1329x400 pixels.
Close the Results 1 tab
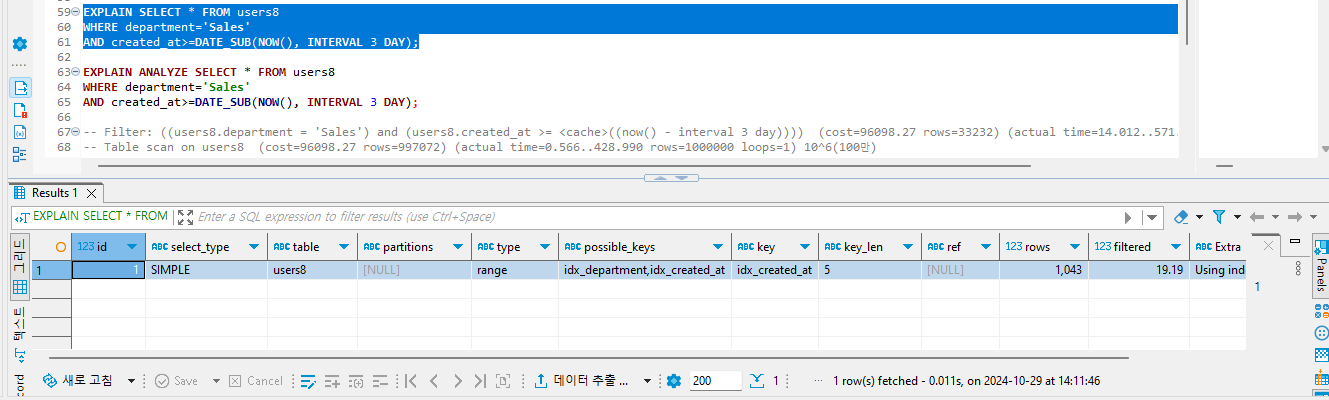coord(91,193)
